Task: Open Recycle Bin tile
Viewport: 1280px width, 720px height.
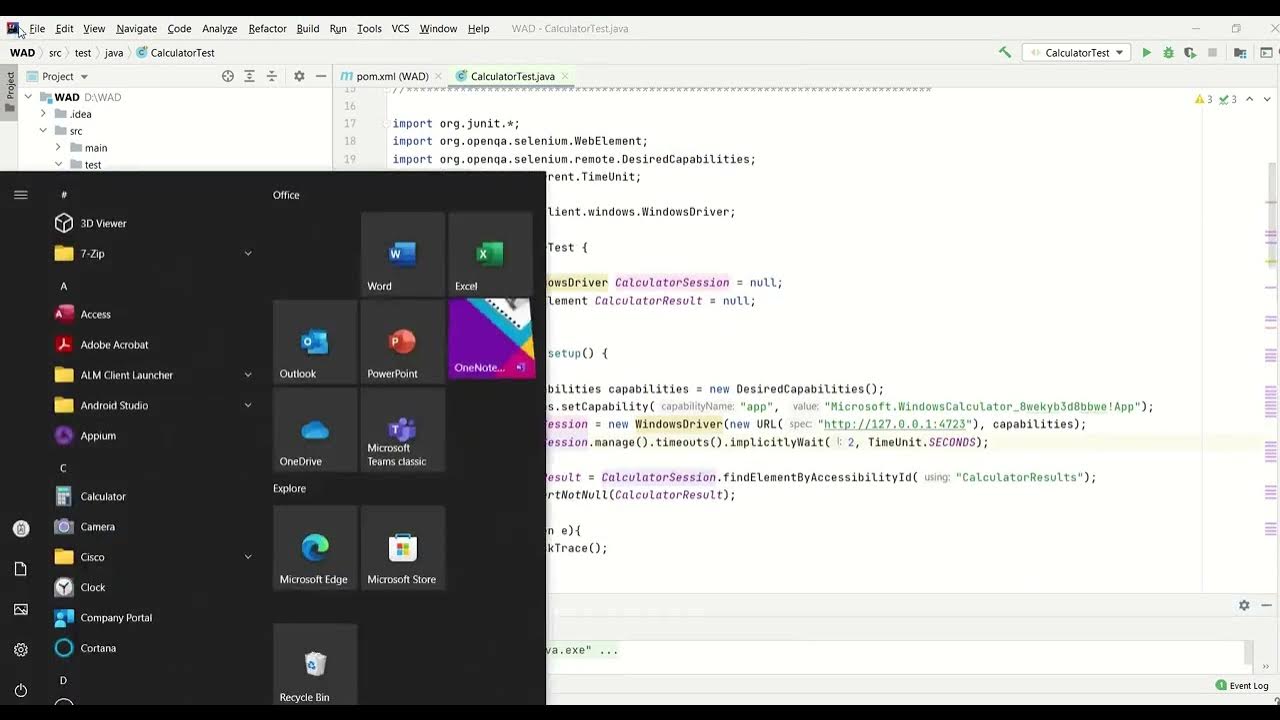Action: click(x=315, y=665)
